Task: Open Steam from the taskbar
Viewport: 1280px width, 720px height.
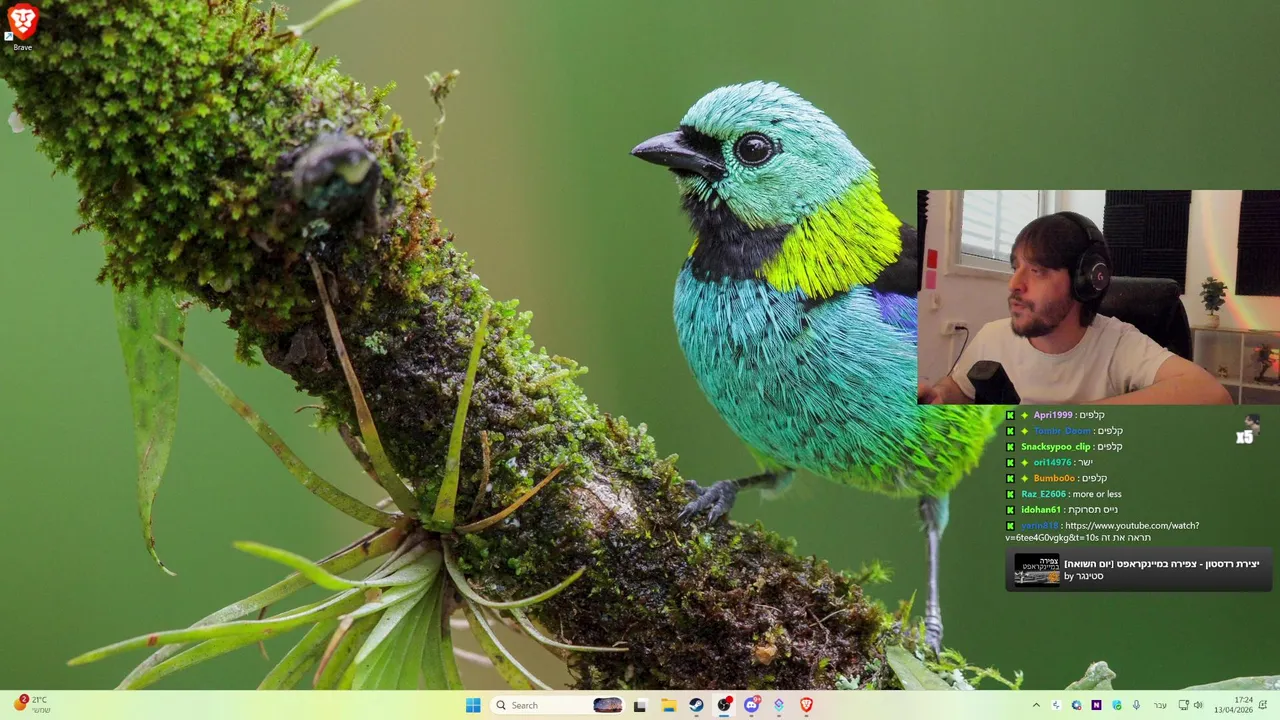Action: (x=696, y=705)
